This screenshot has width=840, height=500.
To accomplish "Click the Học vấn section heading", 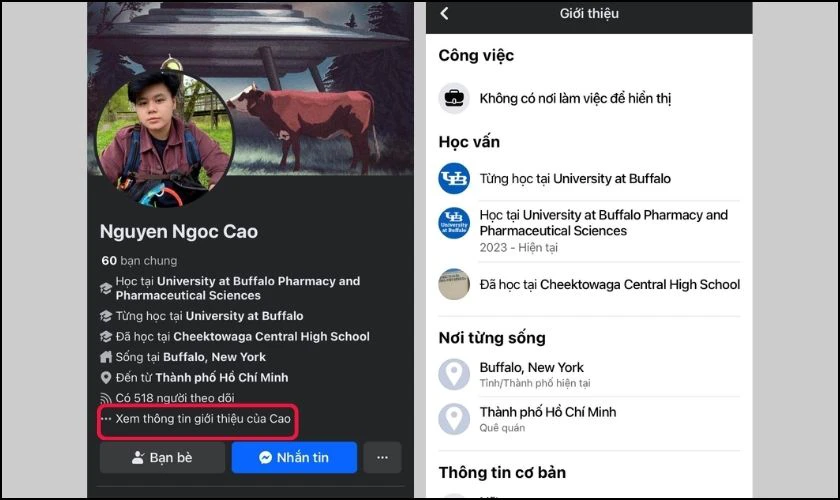I will pos(469,142).
